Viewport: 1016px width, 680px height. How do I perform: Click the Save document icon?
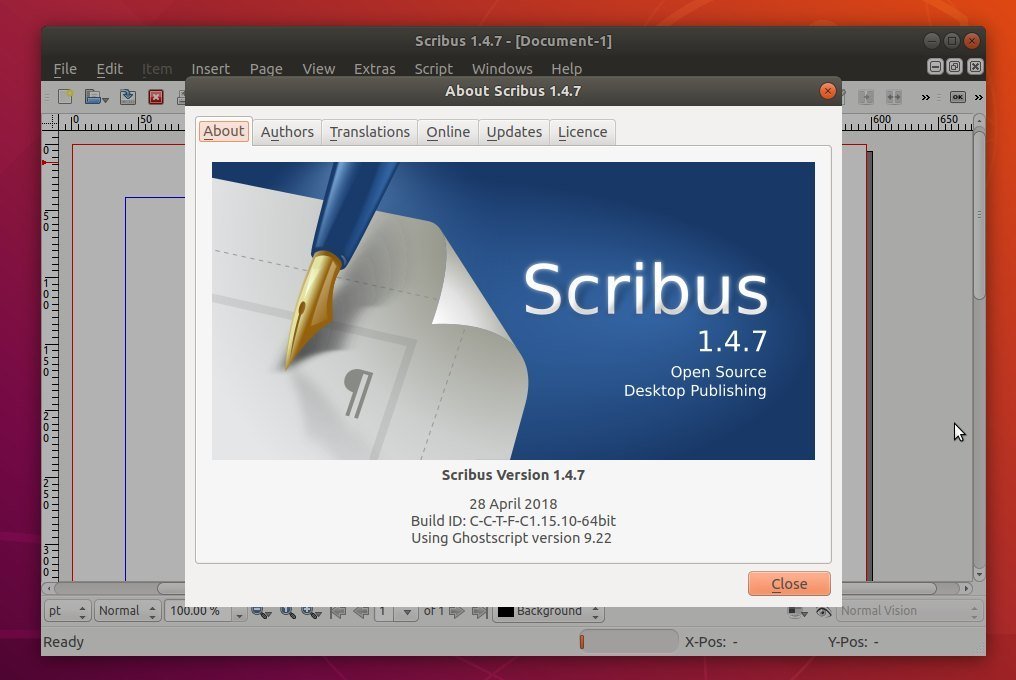[128, 97]
